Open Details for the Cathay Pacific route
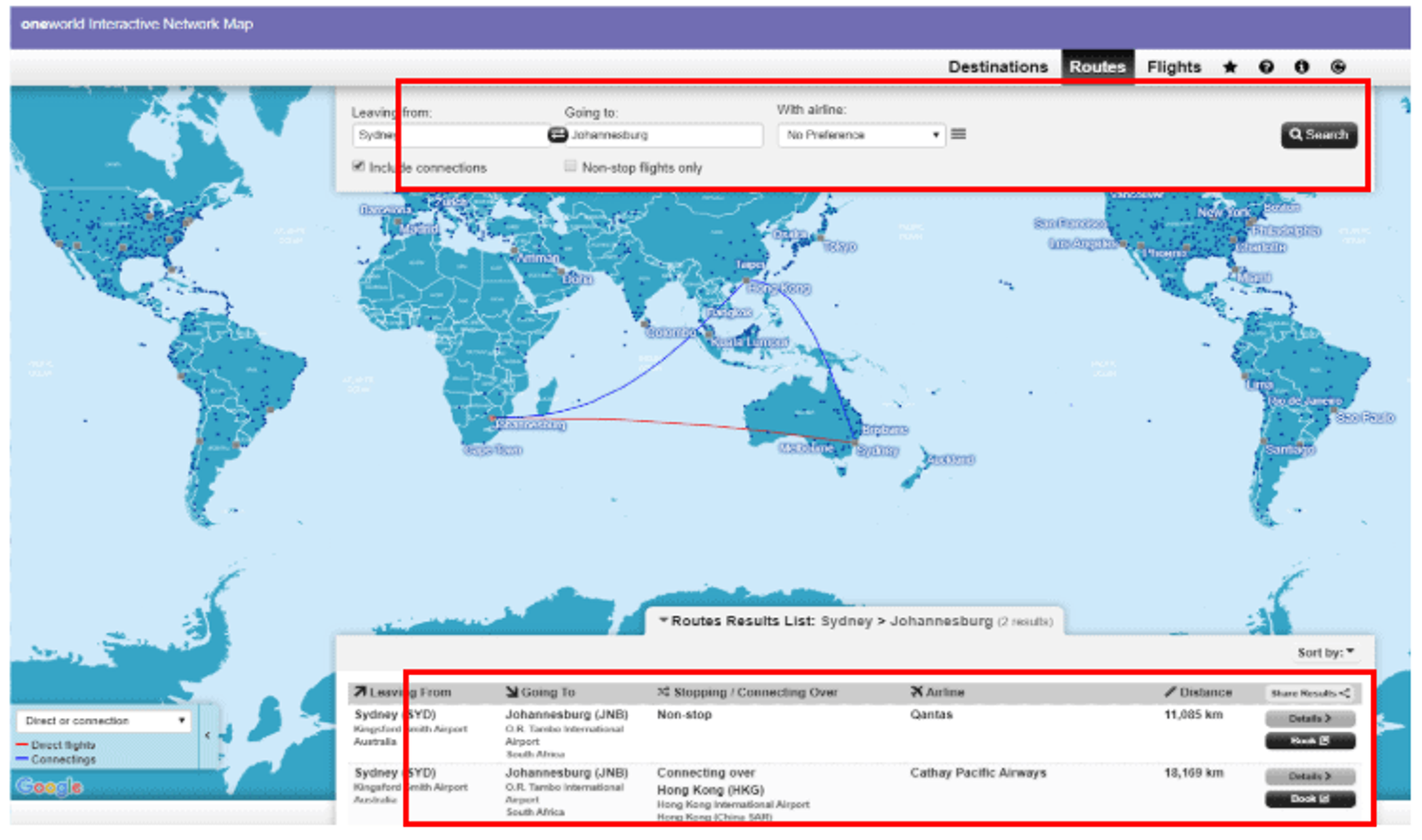 (1309, 776)
